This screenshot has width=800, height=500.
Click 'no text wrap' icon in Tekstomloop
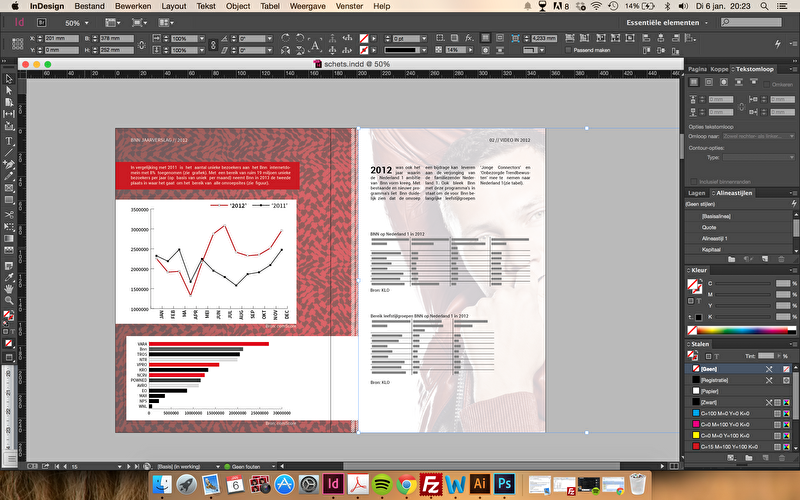[694, 82]
